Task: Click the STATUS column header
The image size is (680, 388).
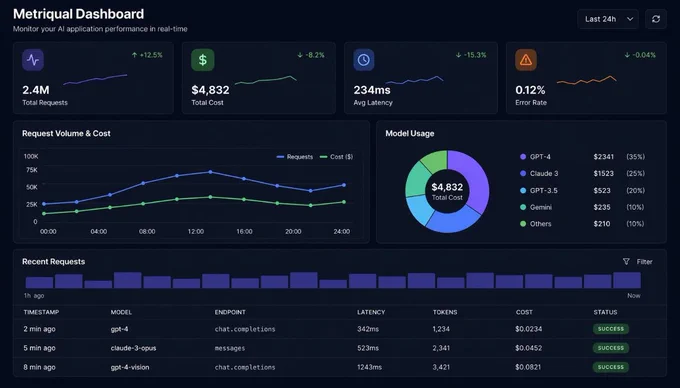Action: 605,312
